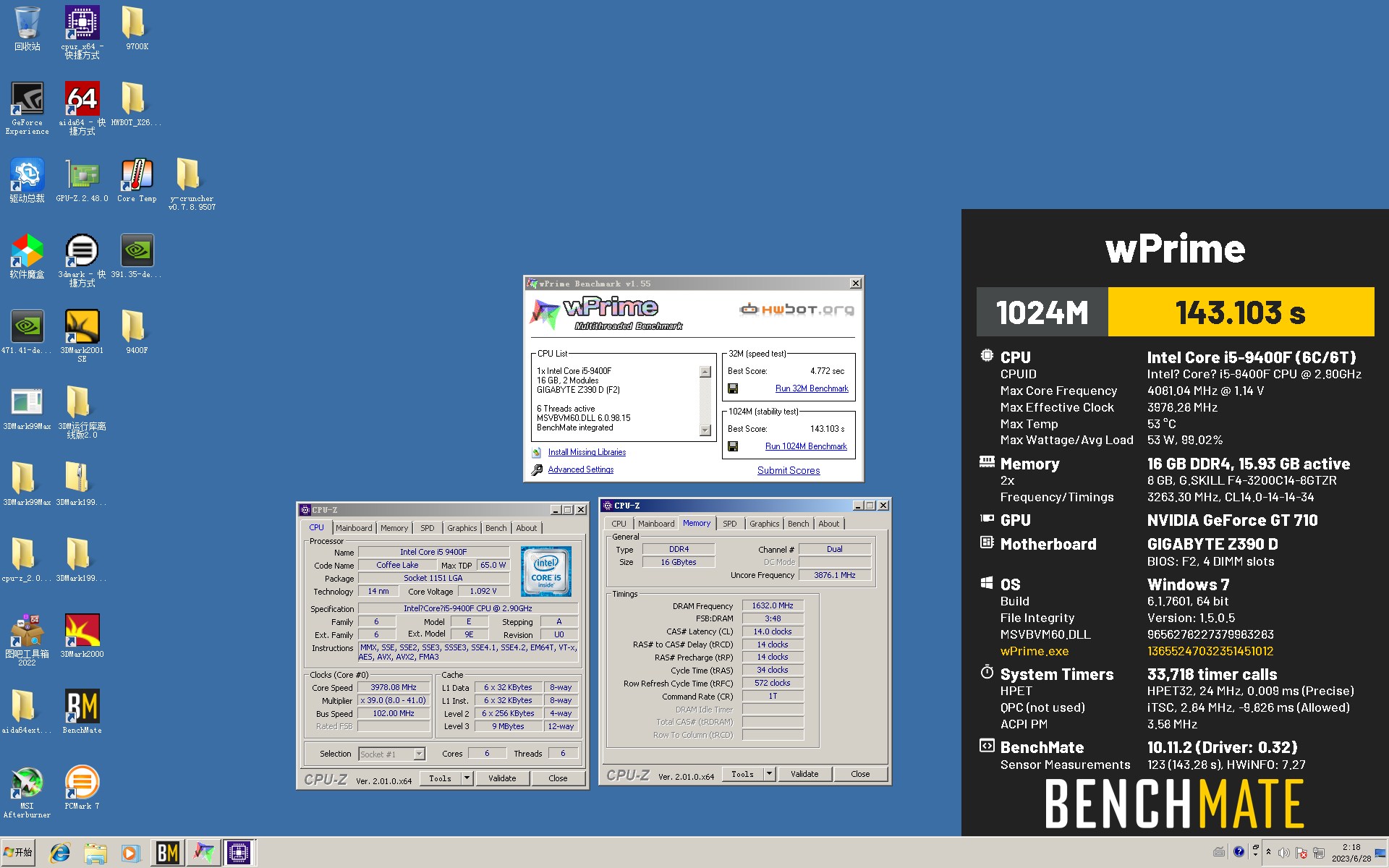The image size is (1389, 868).
Task: Open the 391.35 NVIDIA driver installer icon
Action: (x=137, y=257)
